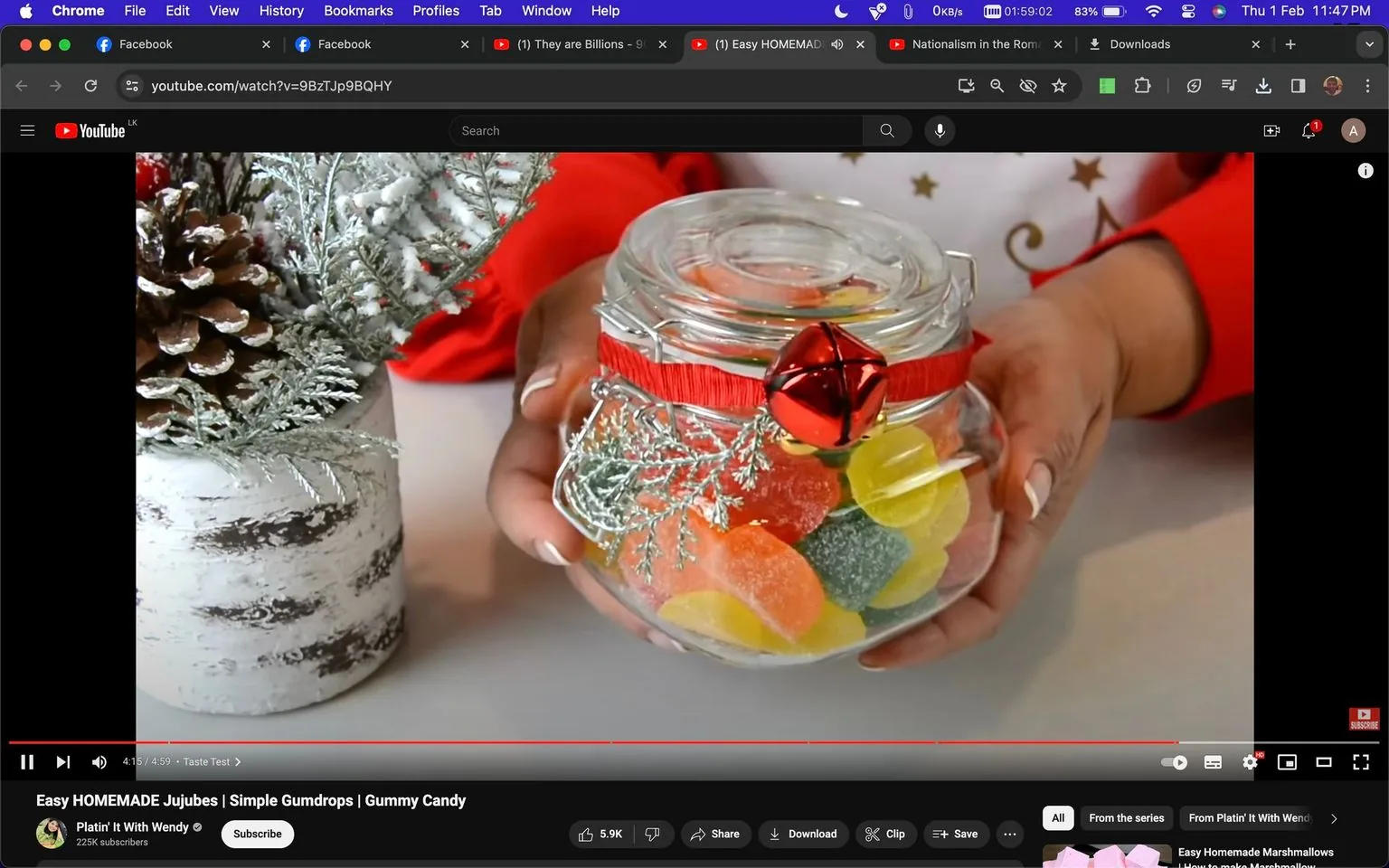Viewport: 1389px width, 868px height.
Task: Switch to theater mode
Action: [1324, 761]
